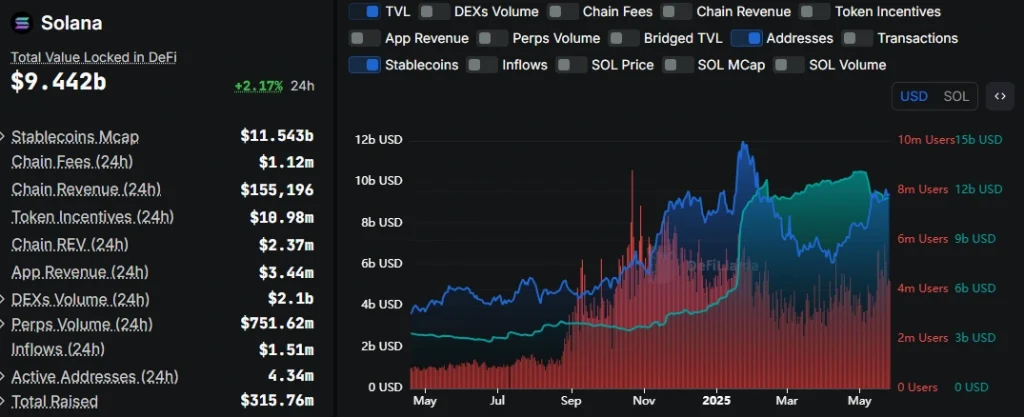Switch chart denomination to SOL
The width and height of the screenshot is (1024, 417).
(x=956, y=97)
